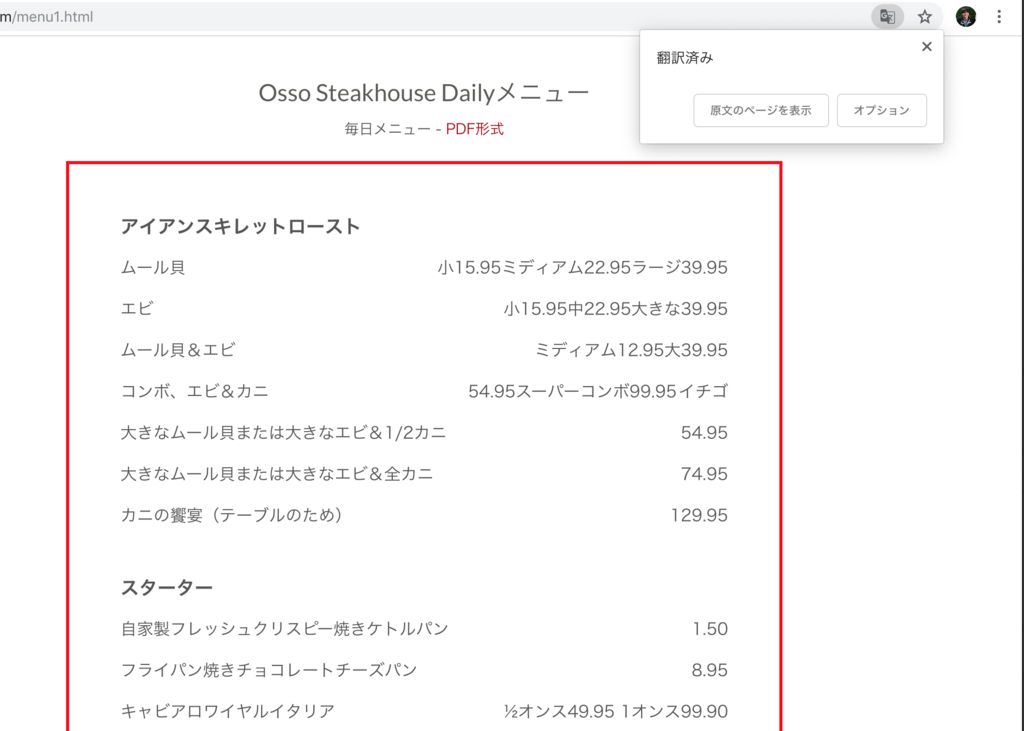
Task: Click price text ミディアム12.95大39.95
Action: (x=632, y=350)
